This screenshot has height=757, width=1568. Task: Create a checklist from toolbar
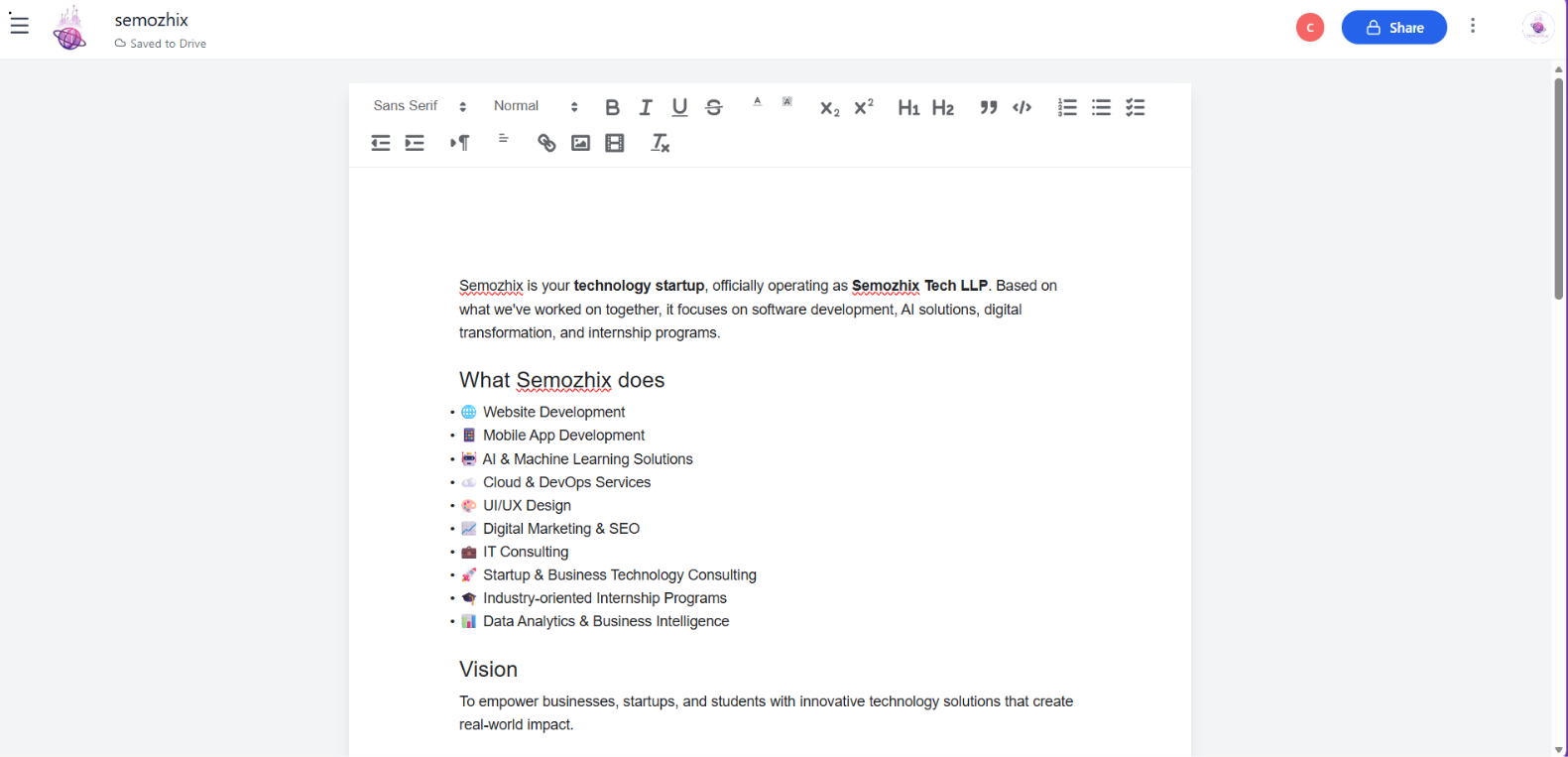[x=1136, y=107]
